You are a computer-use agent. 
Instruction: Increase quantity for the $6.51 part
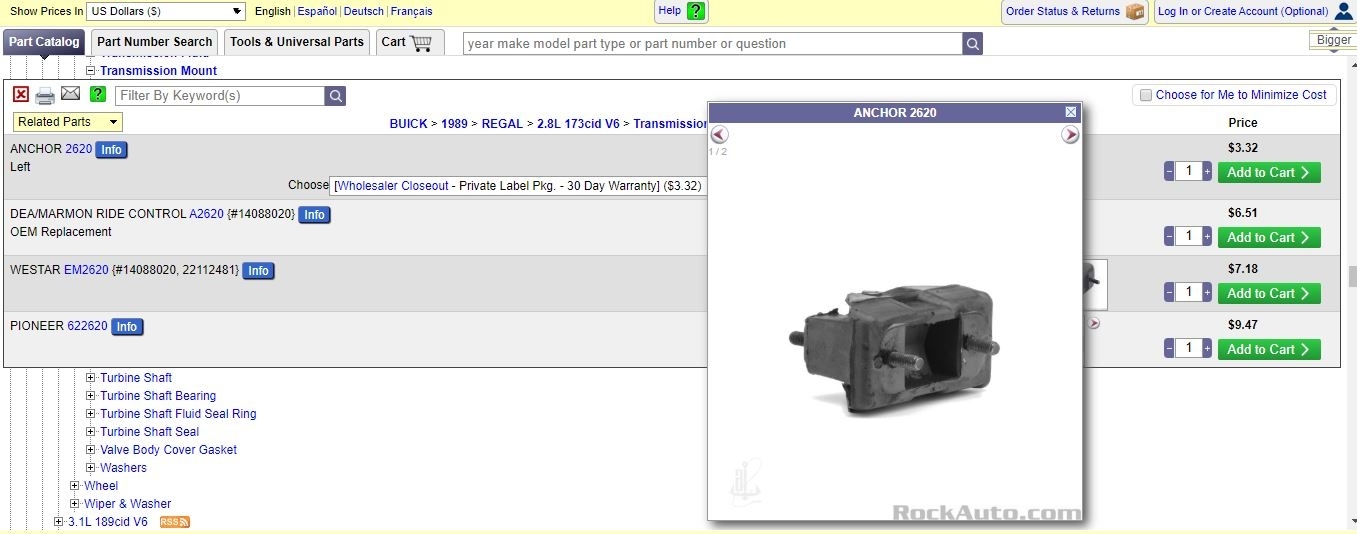point(1207,237)
